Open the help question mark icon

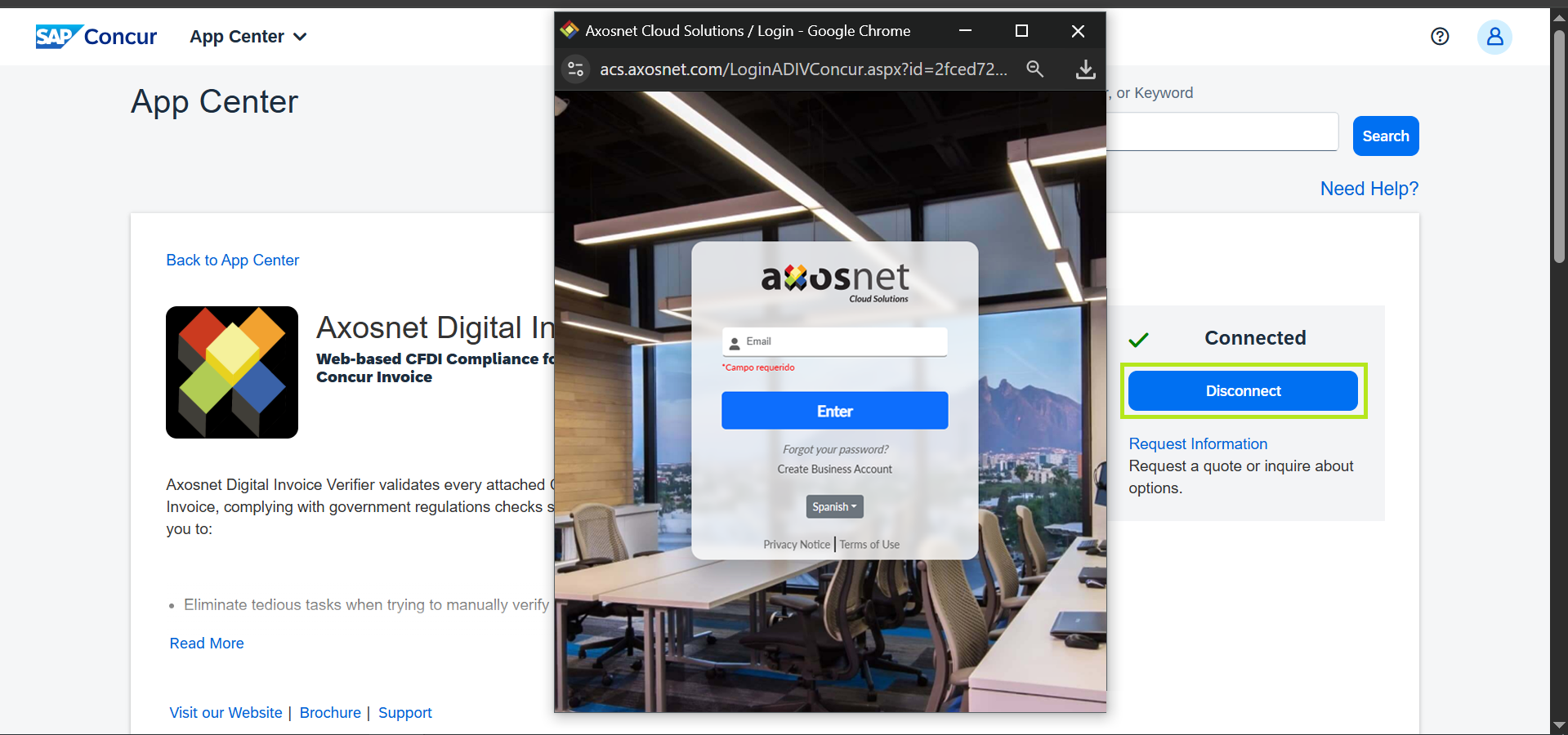1440,37
